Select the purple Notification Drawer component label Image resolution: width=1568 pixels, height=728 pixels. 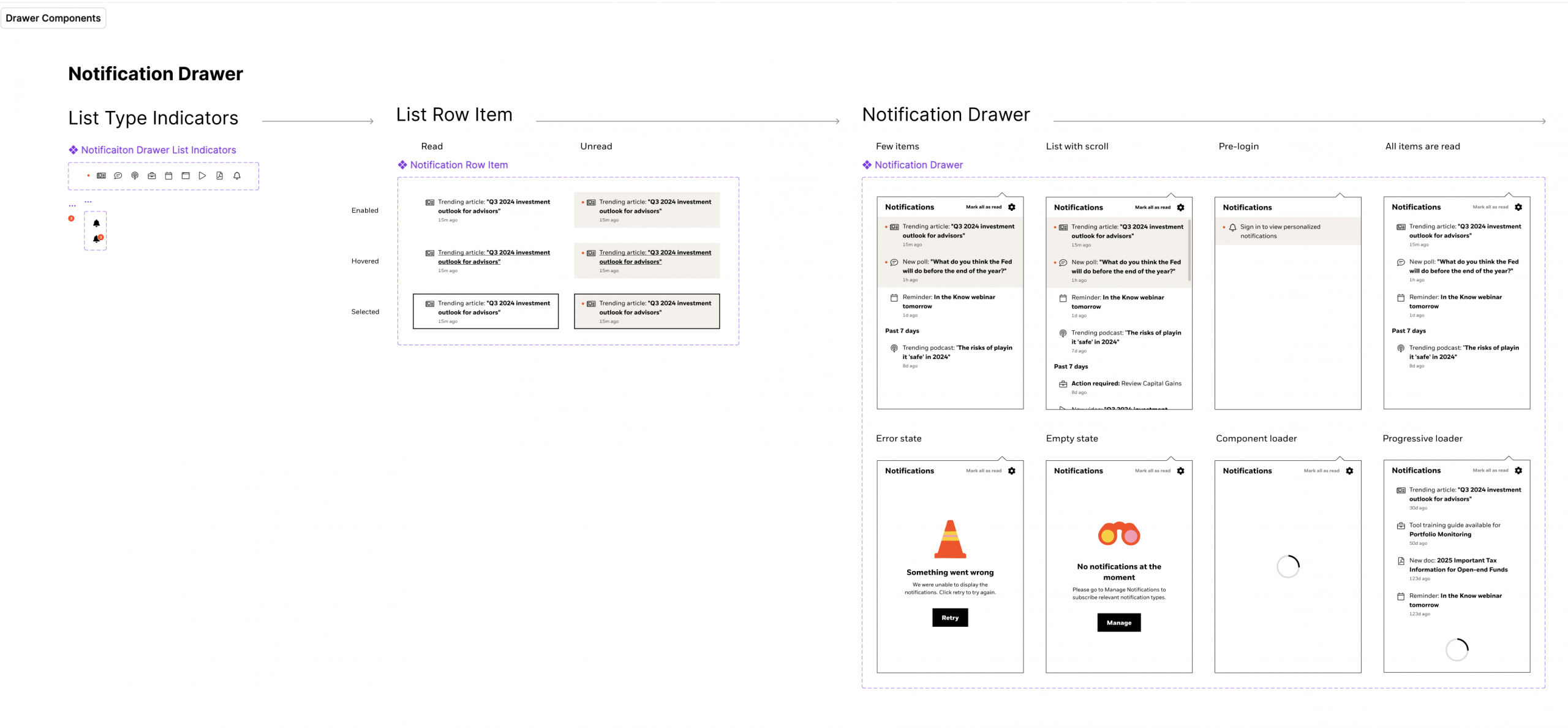(913, 165)
